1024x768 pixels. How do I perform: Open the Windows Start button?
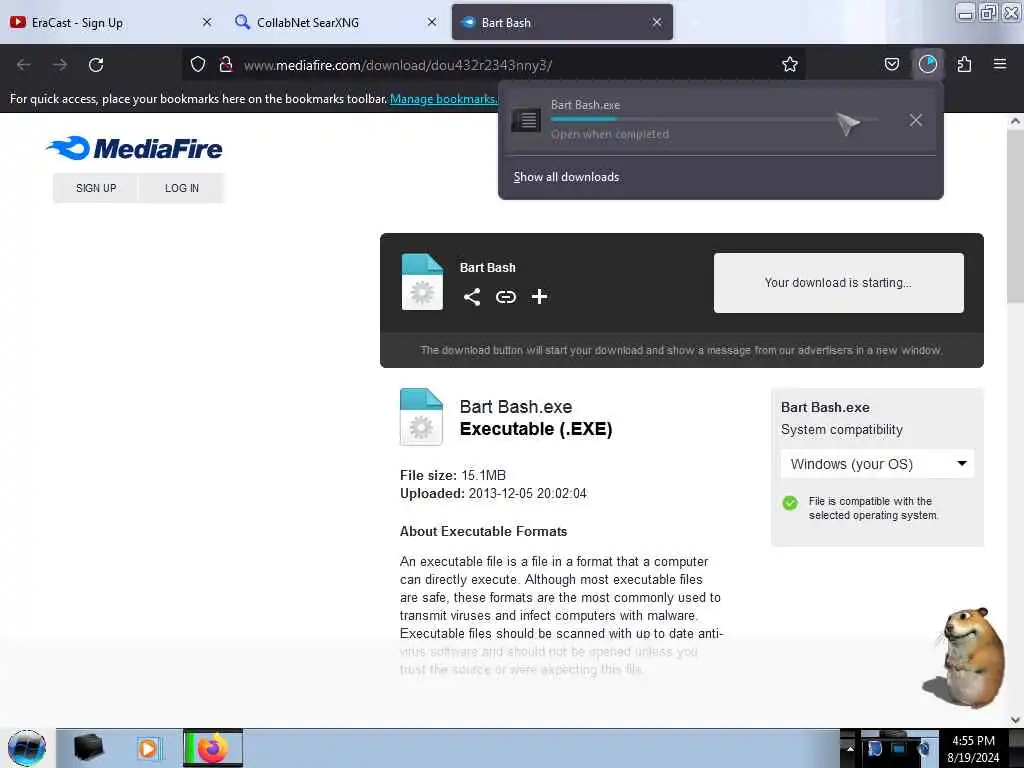(27, 748)
